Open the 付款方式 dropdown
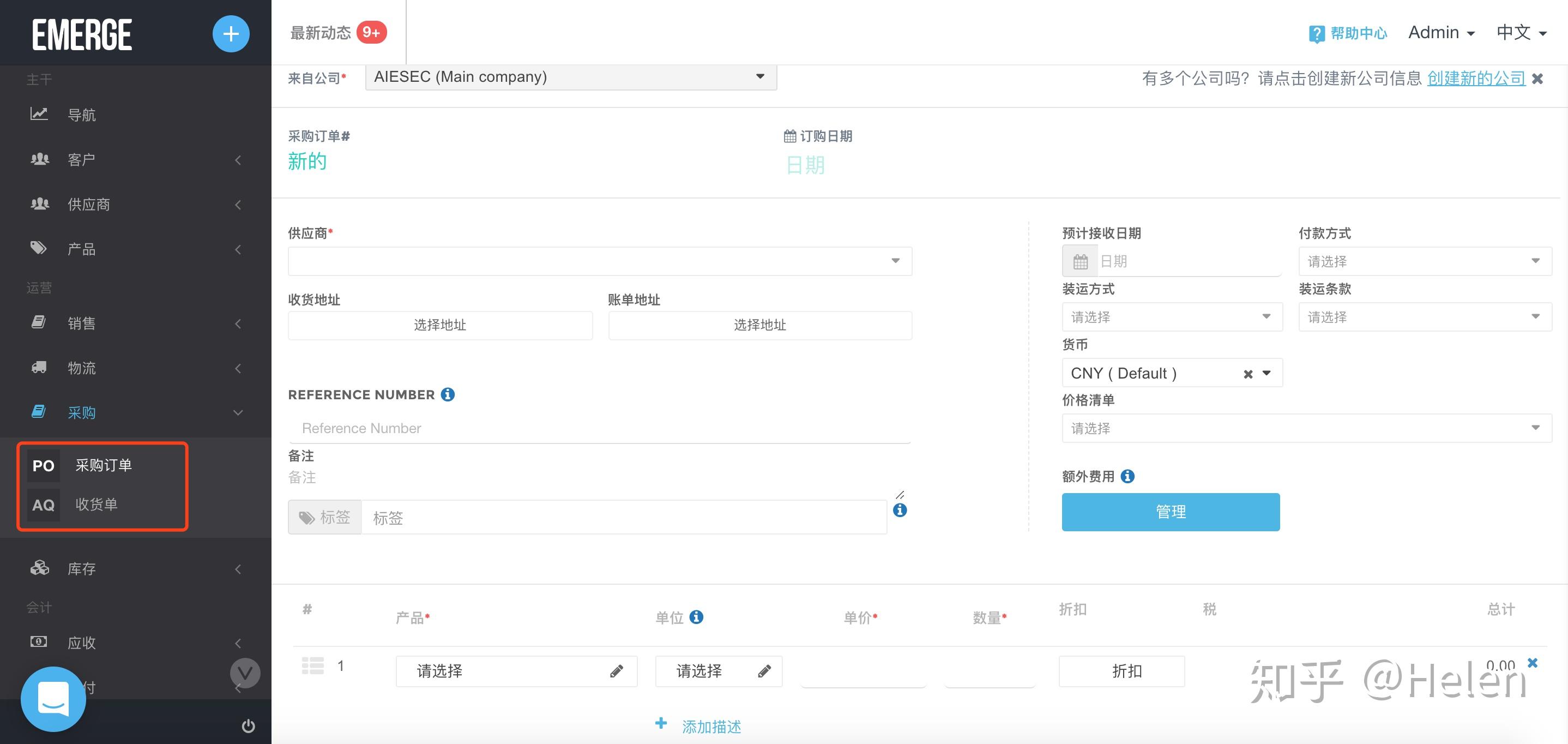The width and height of the screenshot is (1568, 744). 1425,262
